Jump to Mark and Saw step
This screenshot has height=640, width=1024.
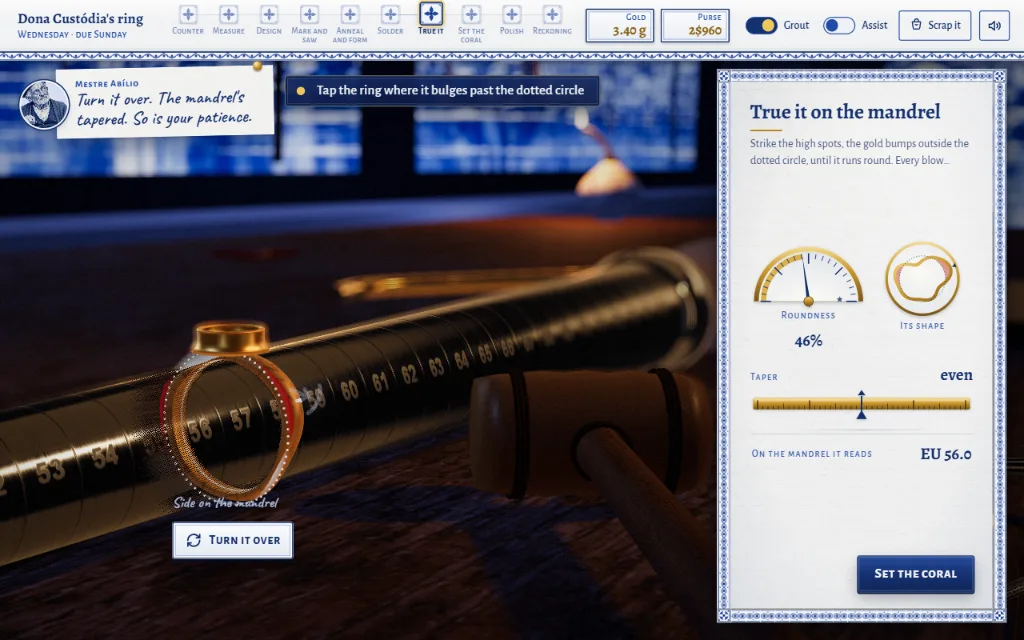[310, 14]
